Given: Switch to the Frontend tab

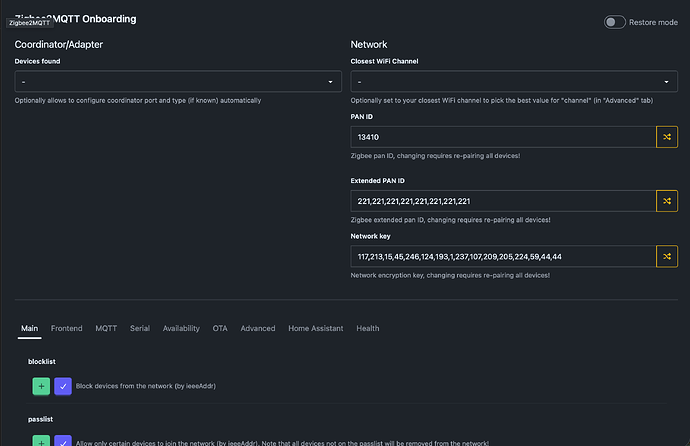Looking at the screenshot, I should coord(66,329).
